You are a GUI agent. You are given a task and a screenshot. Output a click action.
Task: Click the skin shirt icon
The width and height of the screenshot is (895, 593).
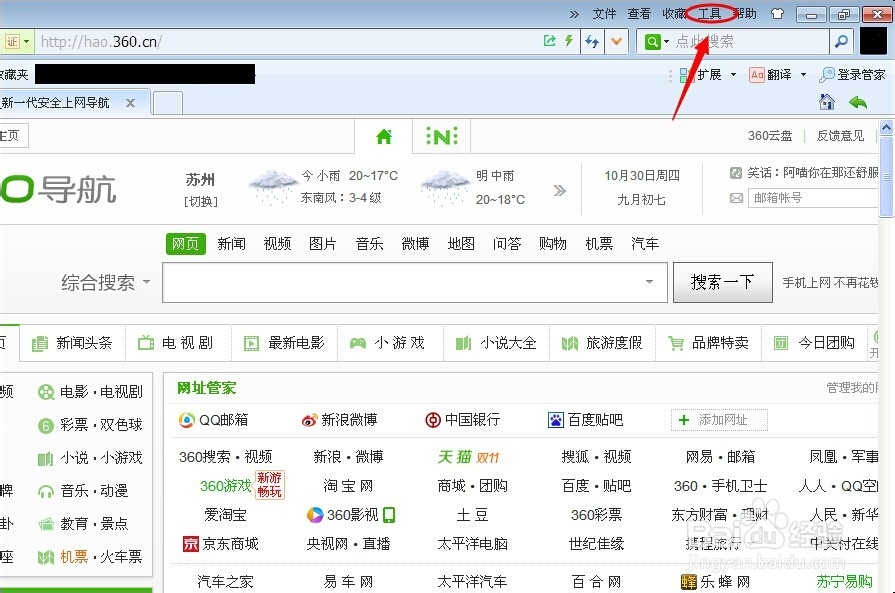(777, 14)
